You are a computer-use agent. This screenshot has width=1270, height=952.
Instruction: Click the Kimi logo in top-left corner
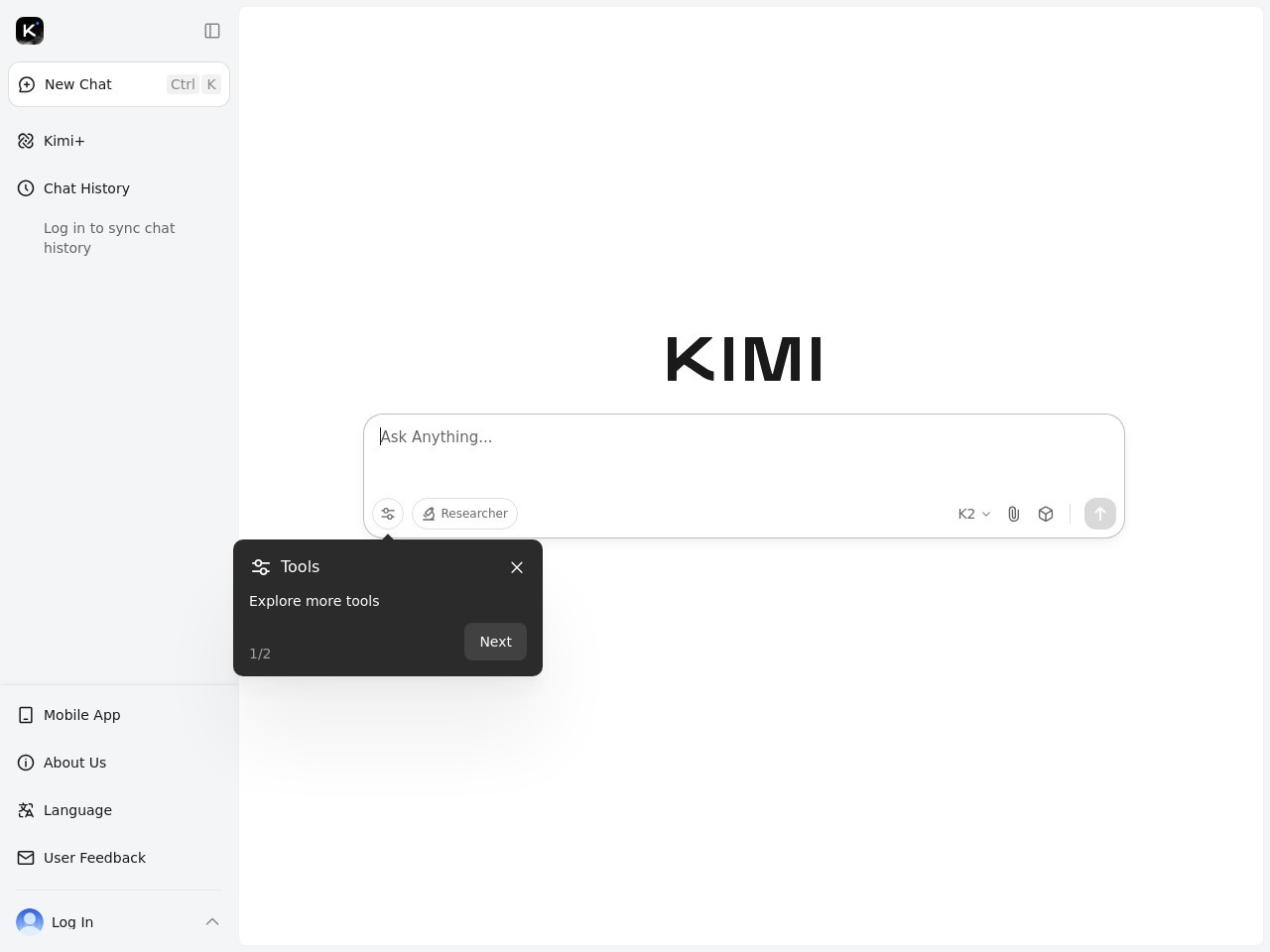(30, 31)
